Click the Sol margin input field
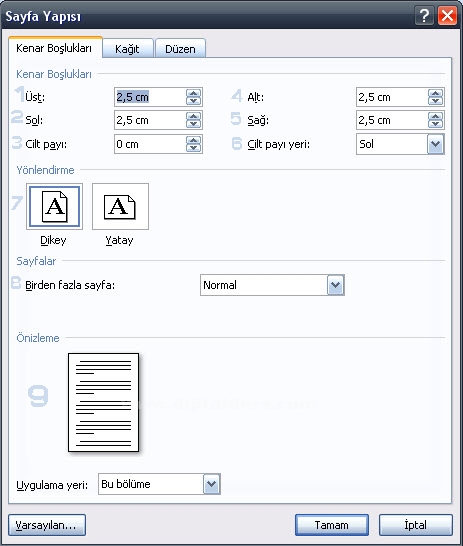This screenshot has width=463, height=546. point(150,120)
